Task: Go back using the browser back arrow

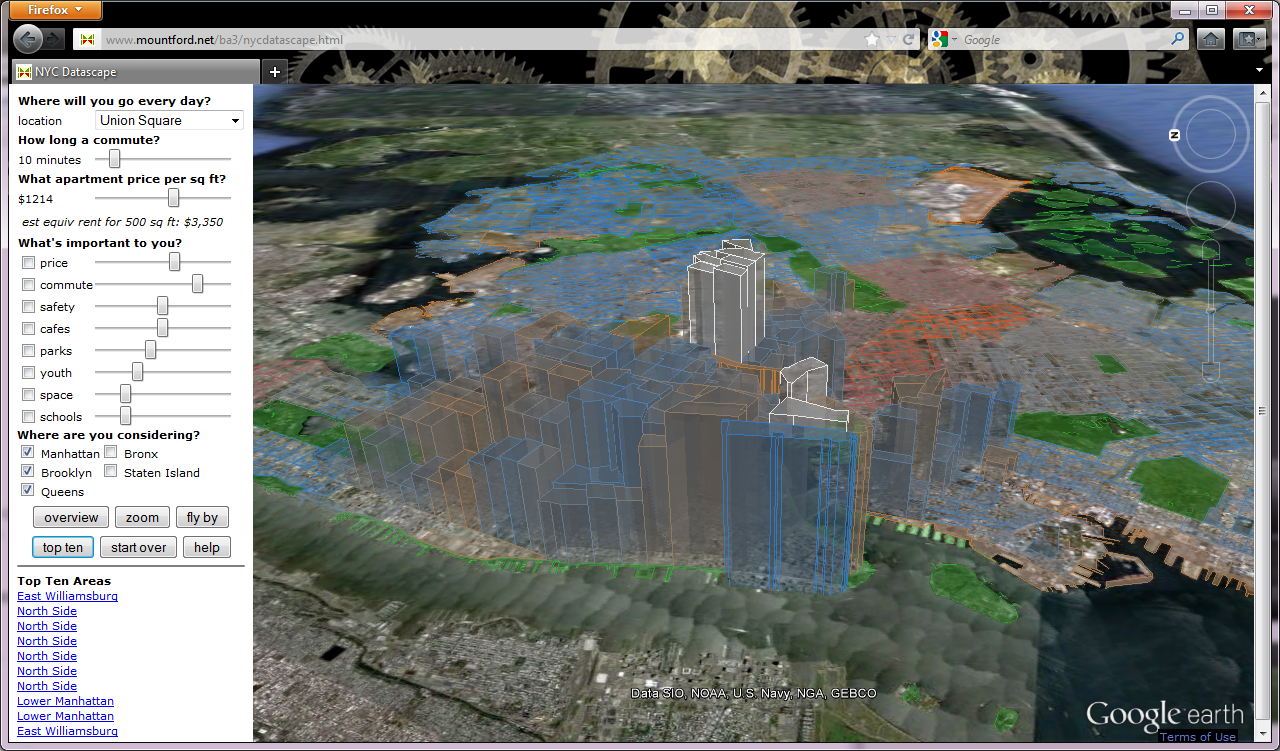Action: tap(28, 40)
